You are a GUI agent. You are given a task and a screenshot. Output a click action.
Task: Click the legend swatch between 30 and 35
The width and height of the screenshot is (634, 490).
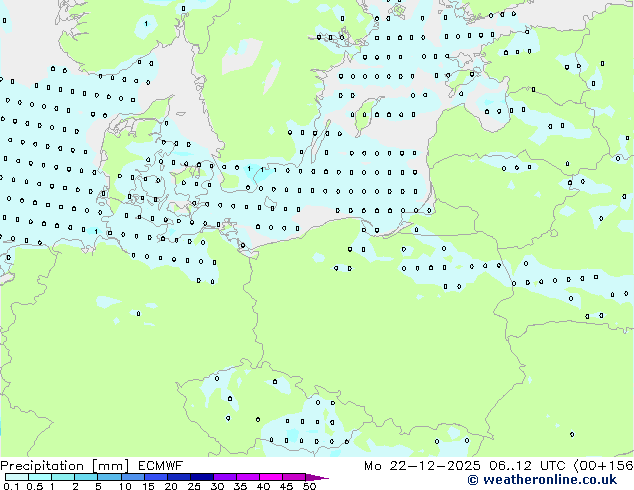(225, 477)
